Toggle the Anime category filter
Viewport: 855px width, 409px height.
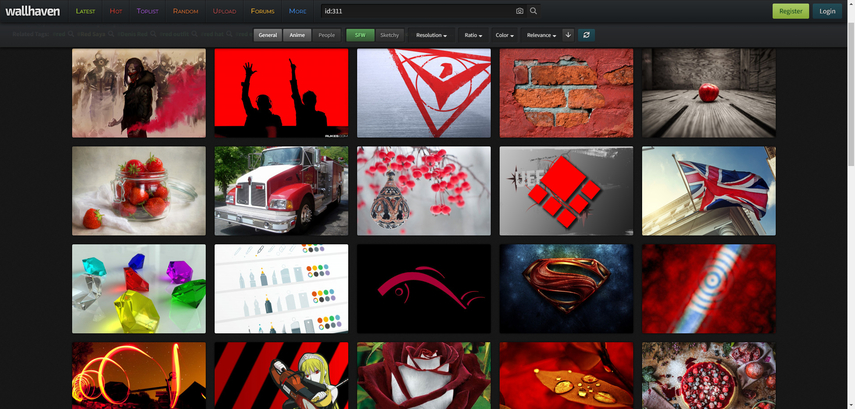(x=297, y=35)
